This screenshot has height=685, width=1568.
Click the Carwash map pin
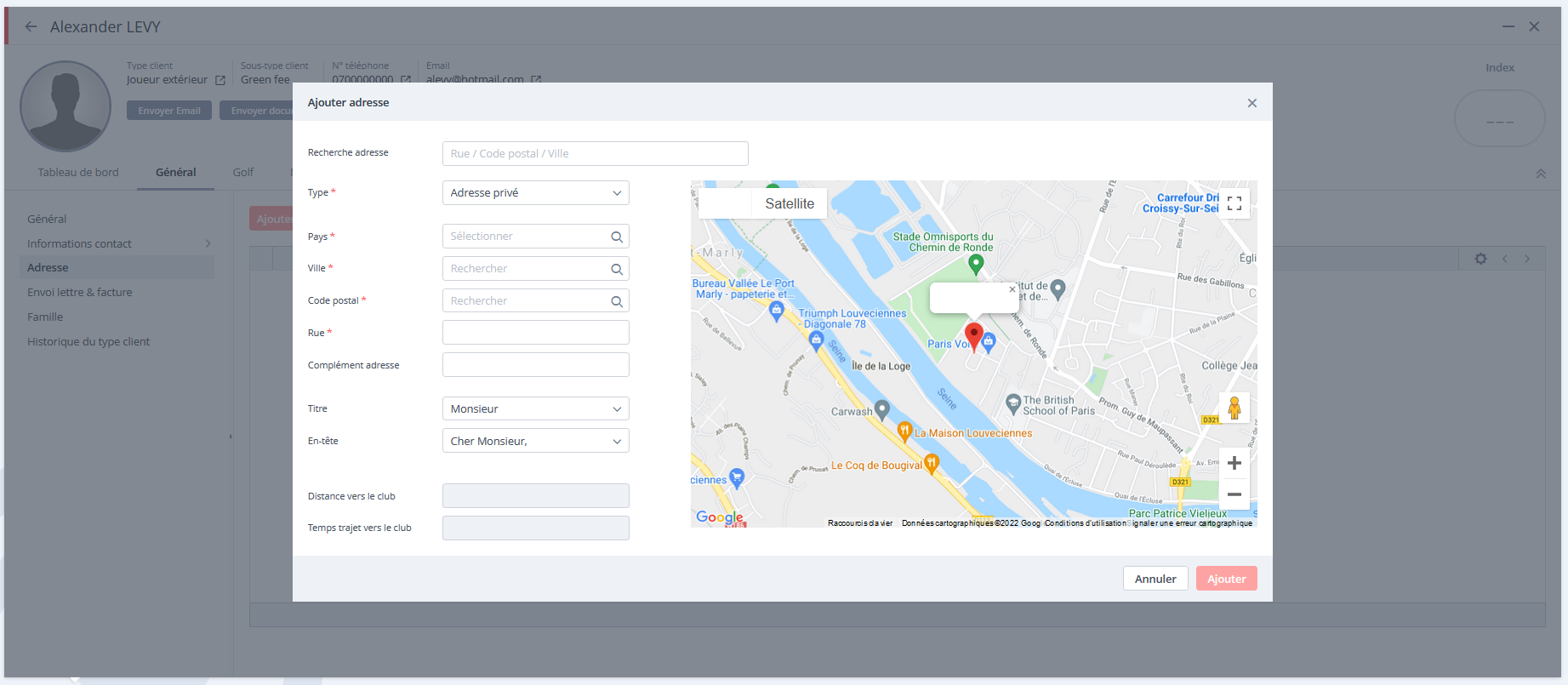(882, 410)
